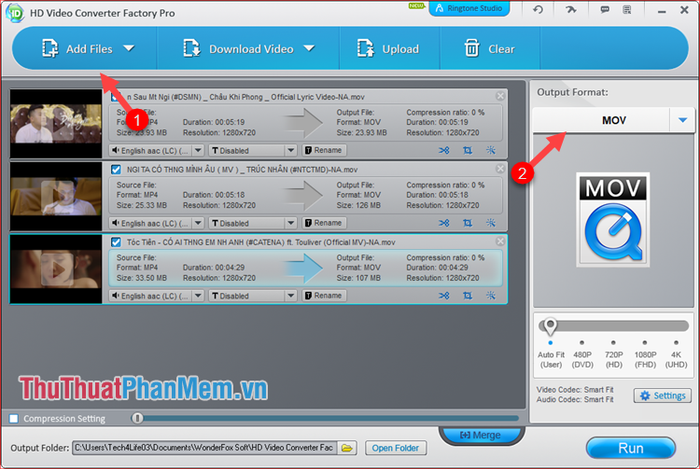Remove the TRÚC NHÂN video from list
The height and width of the screenshot is (469, 700).
click(x=500, y=169)
